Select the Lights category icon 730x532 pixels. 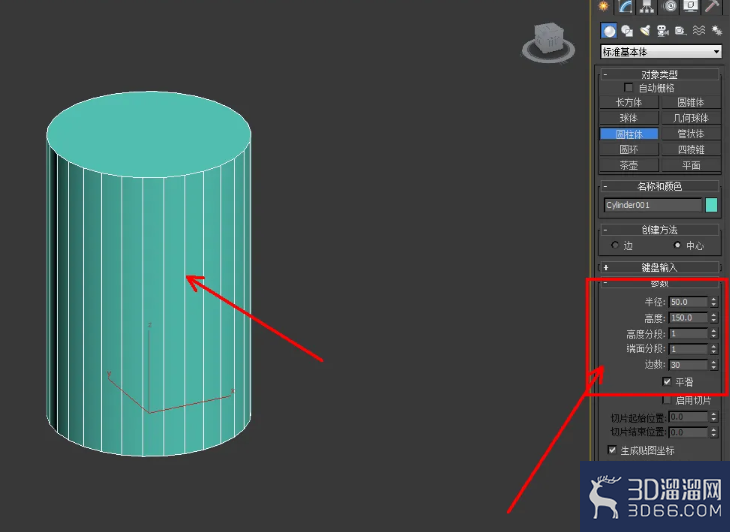coord(645,31)
